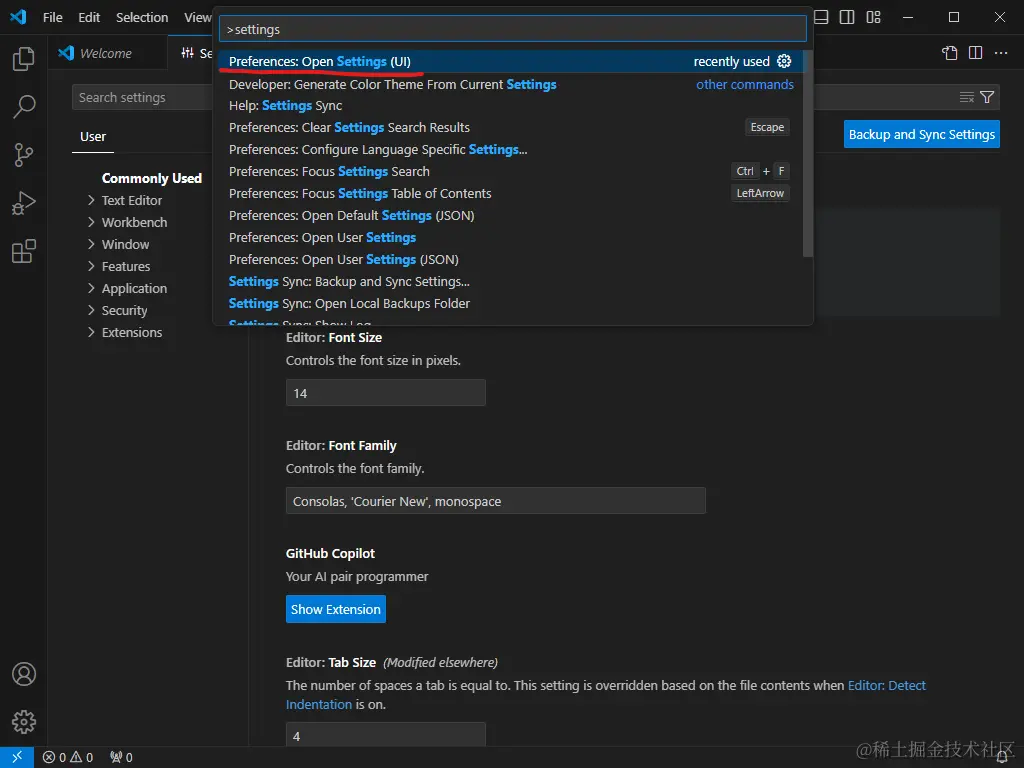Open the Explorer view in activity bar
The width and height of the screenshot is (1024, 768).
(24, 59)
